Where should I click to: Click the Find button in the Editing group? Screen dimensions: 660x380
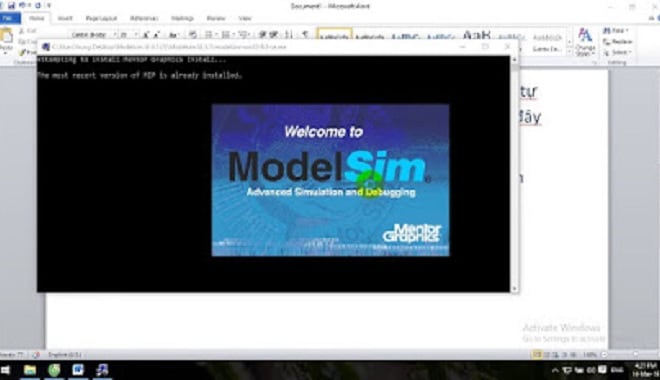[x=616, y=31]
